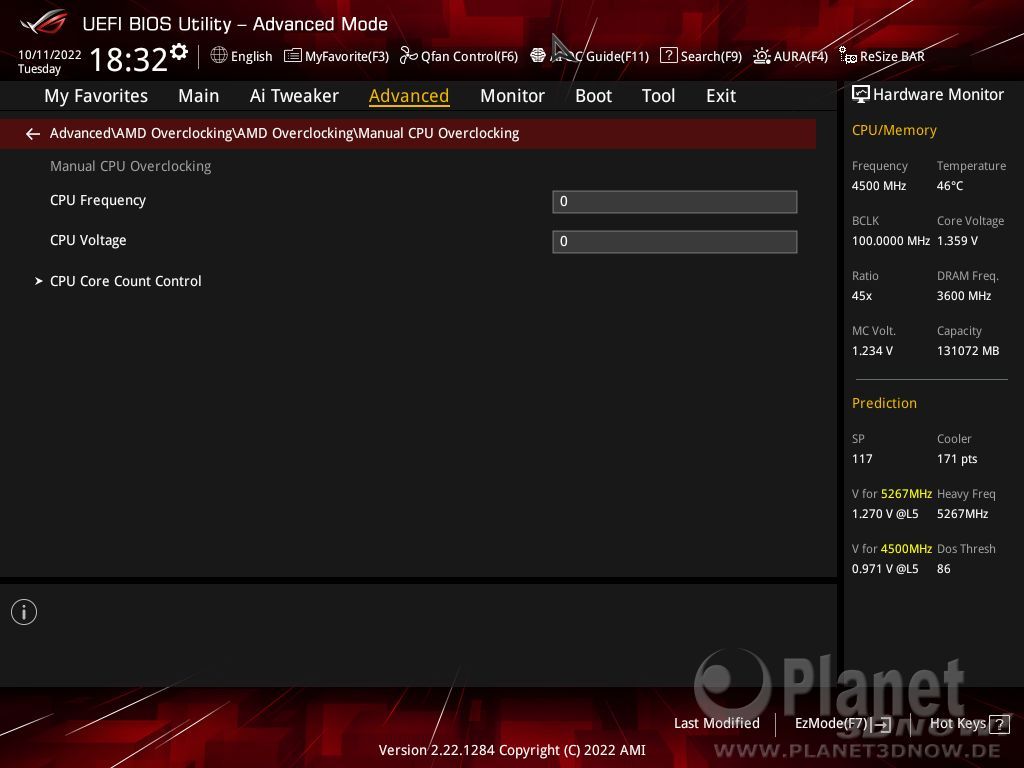The height and width of the screenshot is (768, 1024).
Task: Click the 0.971 V @L5 value
Action: 885,569
